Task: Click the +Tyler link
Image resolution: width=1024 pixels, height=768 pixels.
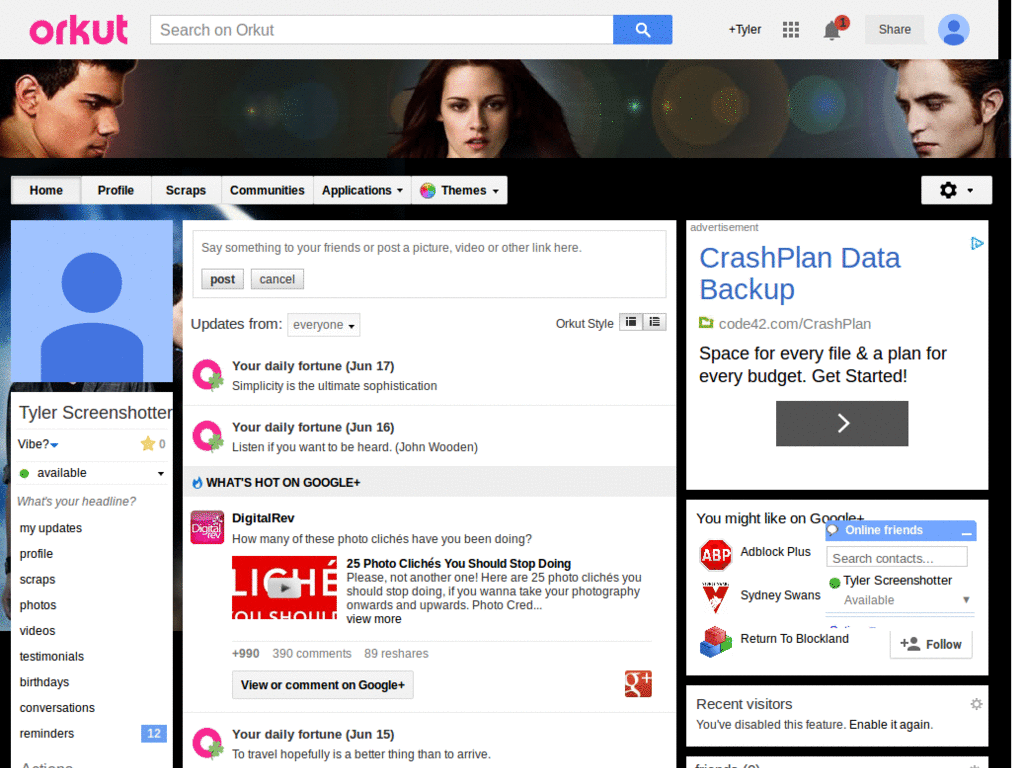Action: 744,29
